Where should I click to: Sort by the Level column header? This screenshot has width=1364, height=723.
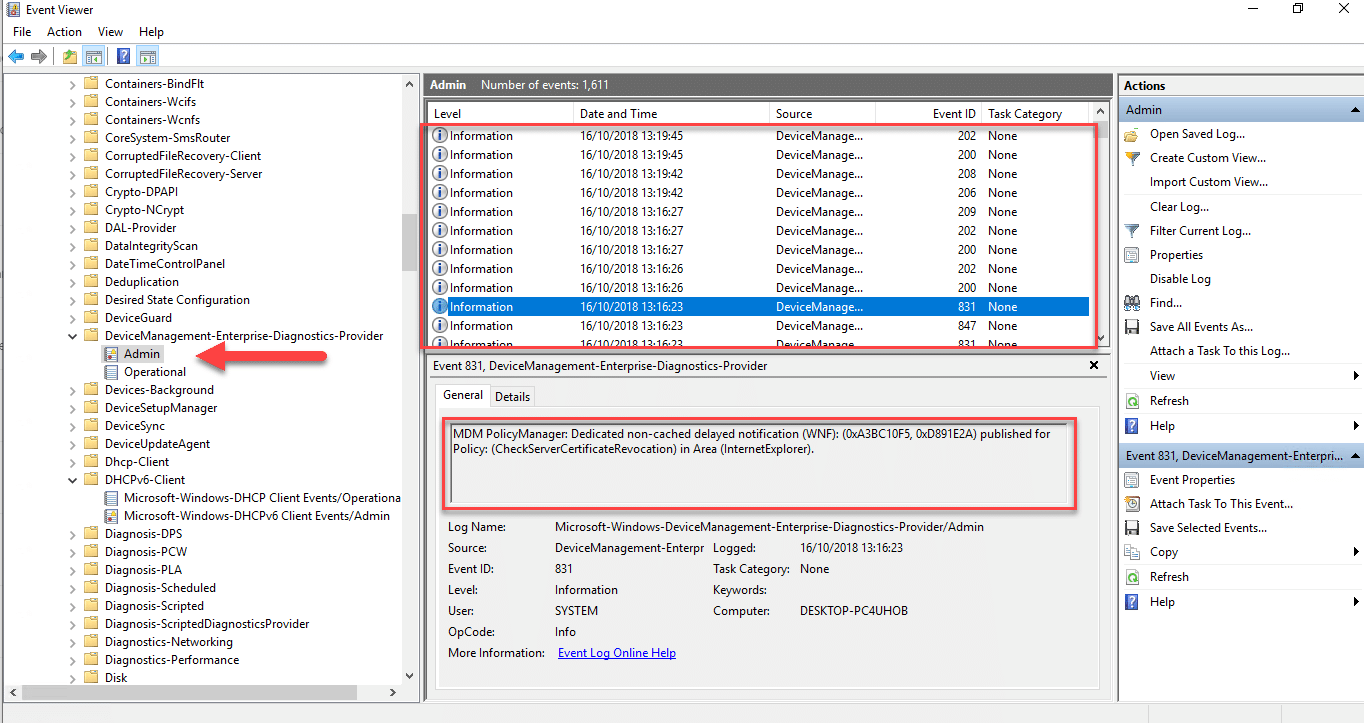[x=501, y=114]
